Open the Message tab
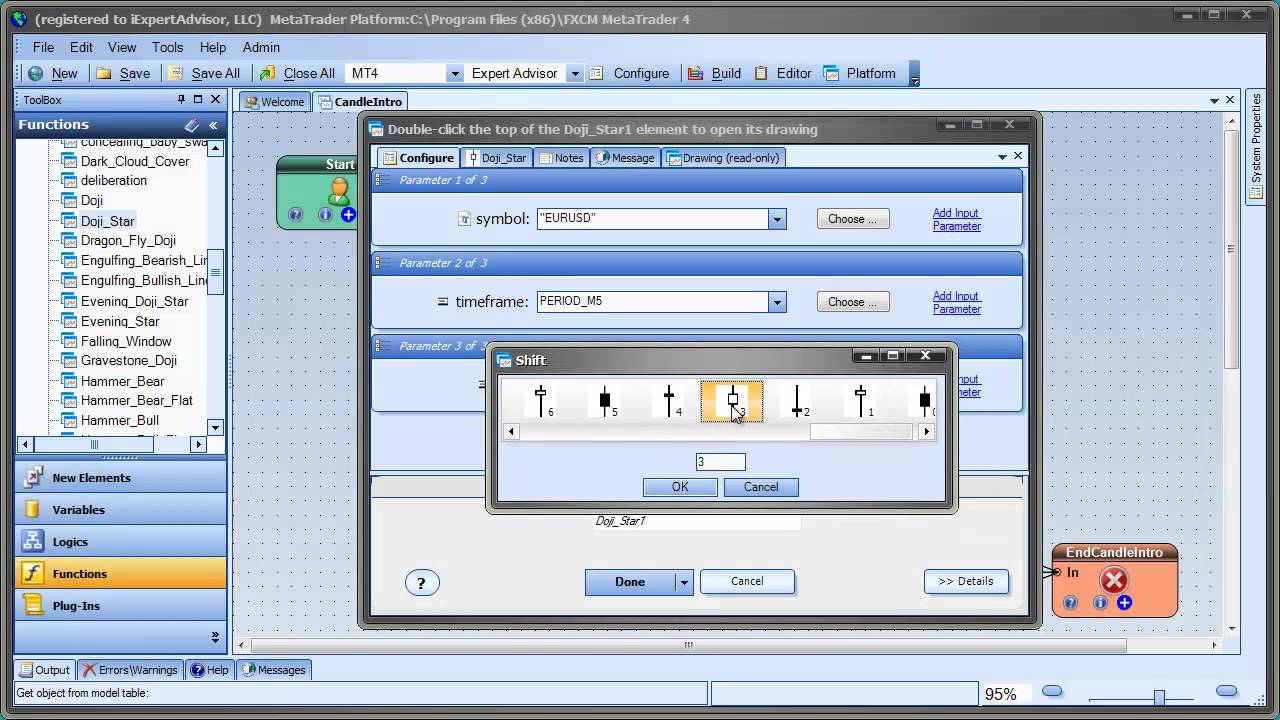 tap(625, 157)
